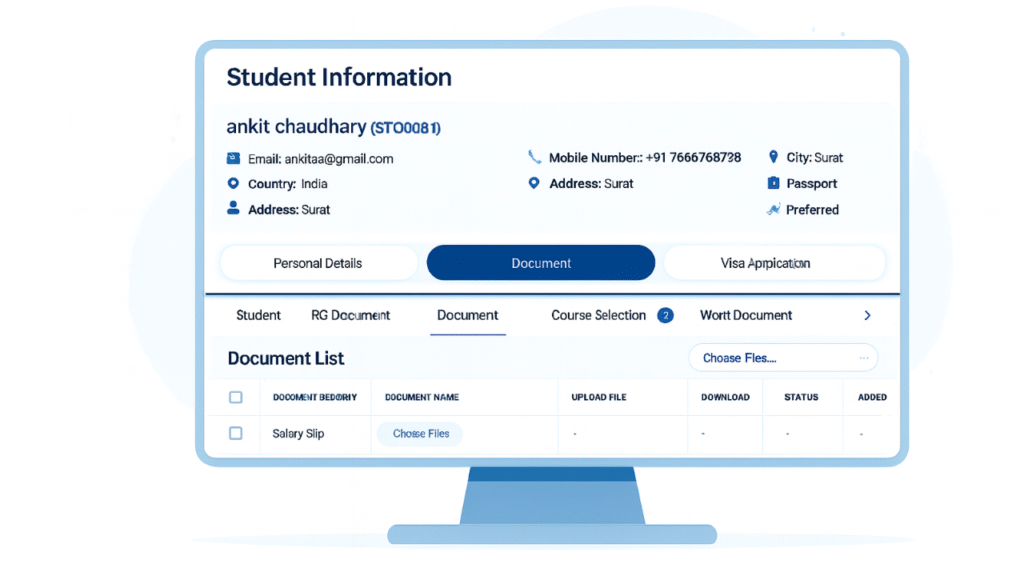Open the RG Document sub-tab
Image resolution: width=1024 pixels, height=576 pixels.
350,315
